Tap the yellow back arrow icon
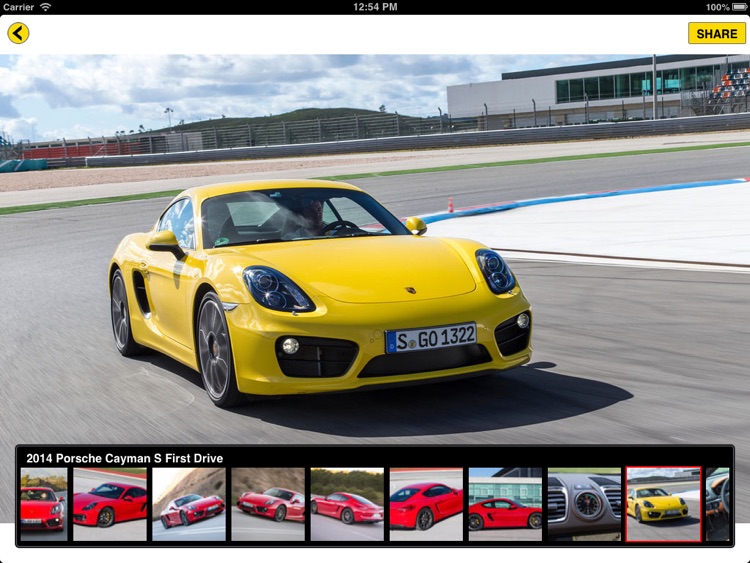 (x=18, y=33)
